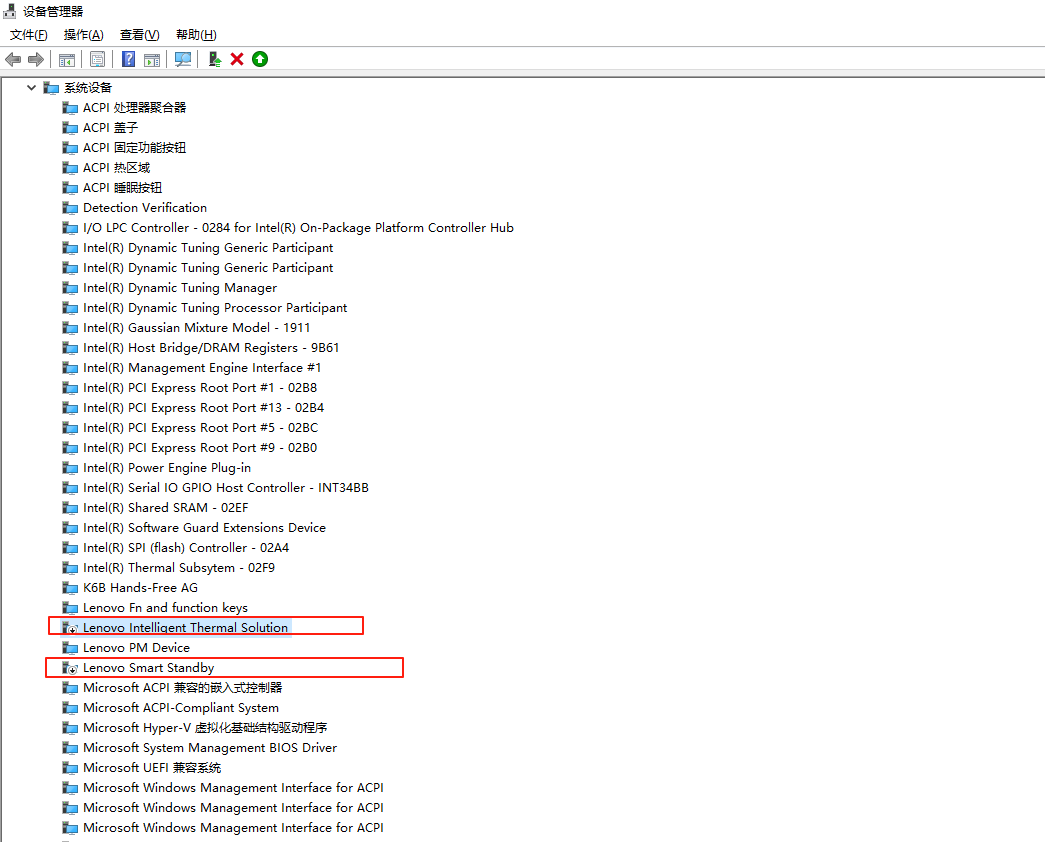Select Intel(R) Thermal Subsytem - 02F9
The width and height of the screenshot is (1045, 842).
179,567
